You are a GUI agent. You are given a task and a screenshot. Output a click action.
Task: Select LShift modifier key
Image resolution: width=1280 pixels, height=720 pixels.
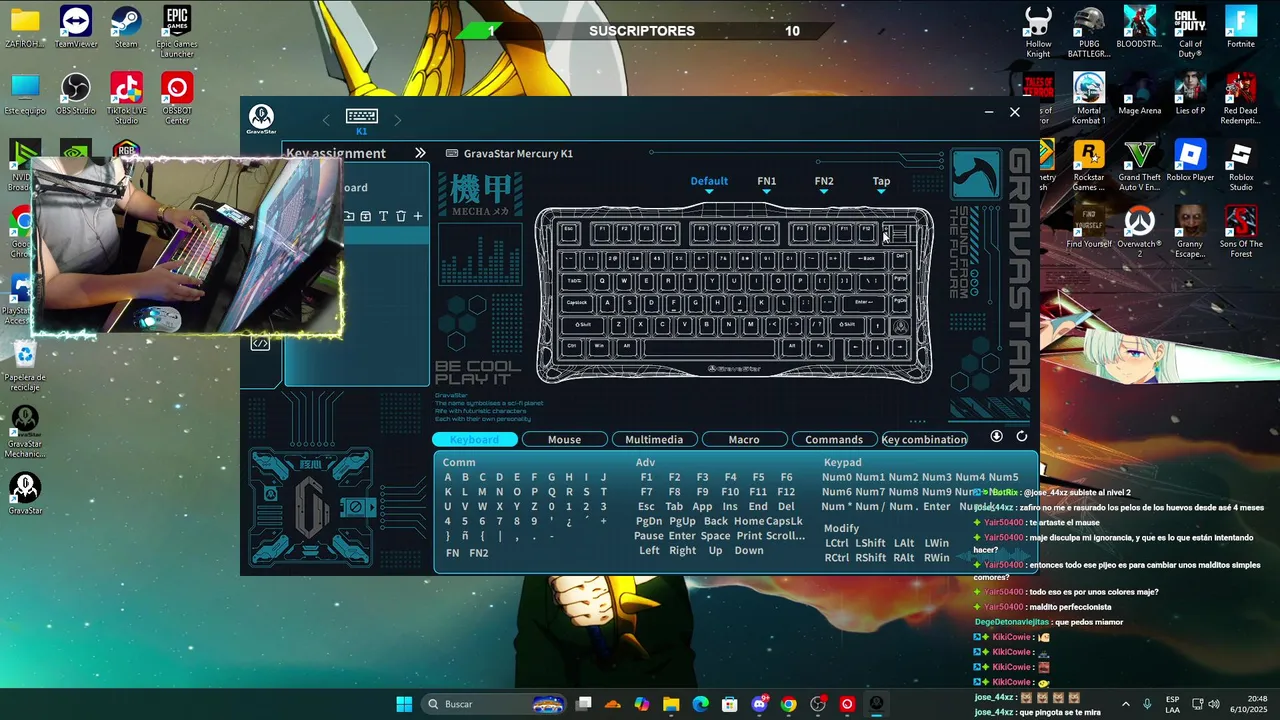click(870, 543)
